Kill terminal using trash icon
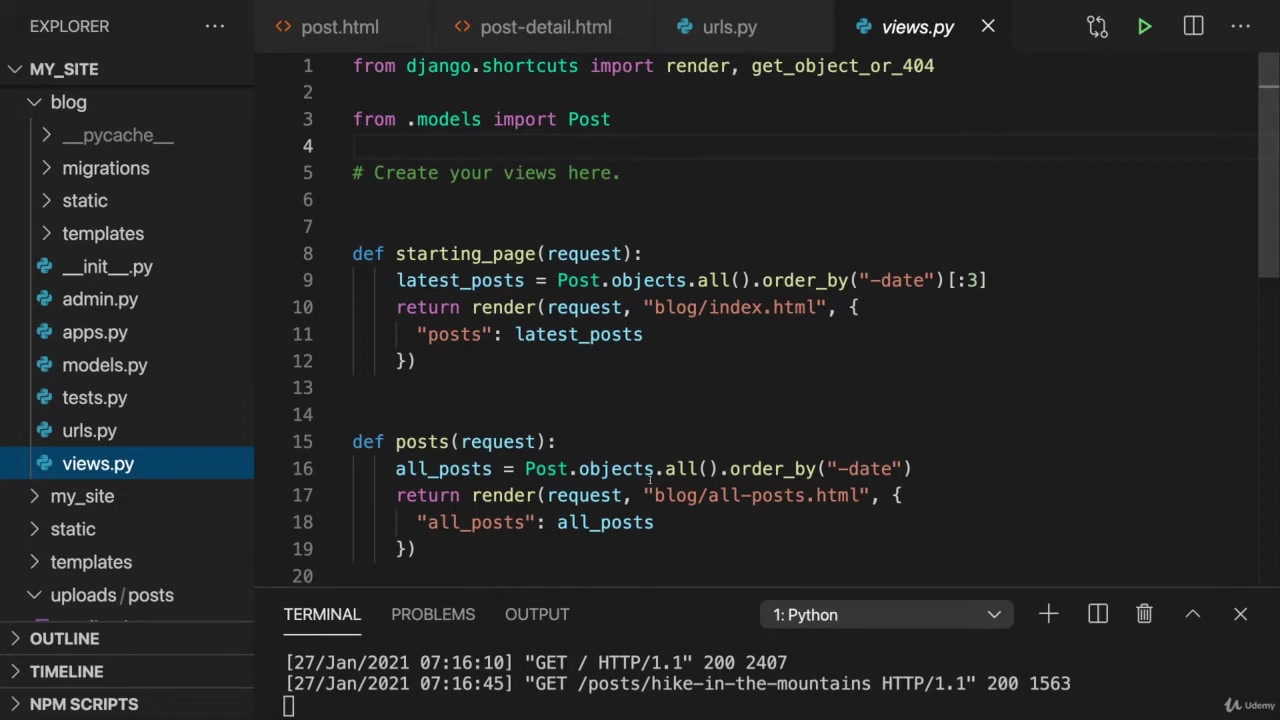The width and height of the screenshot is (1280, 720). pyautogui.click(x=1144, y=614)
